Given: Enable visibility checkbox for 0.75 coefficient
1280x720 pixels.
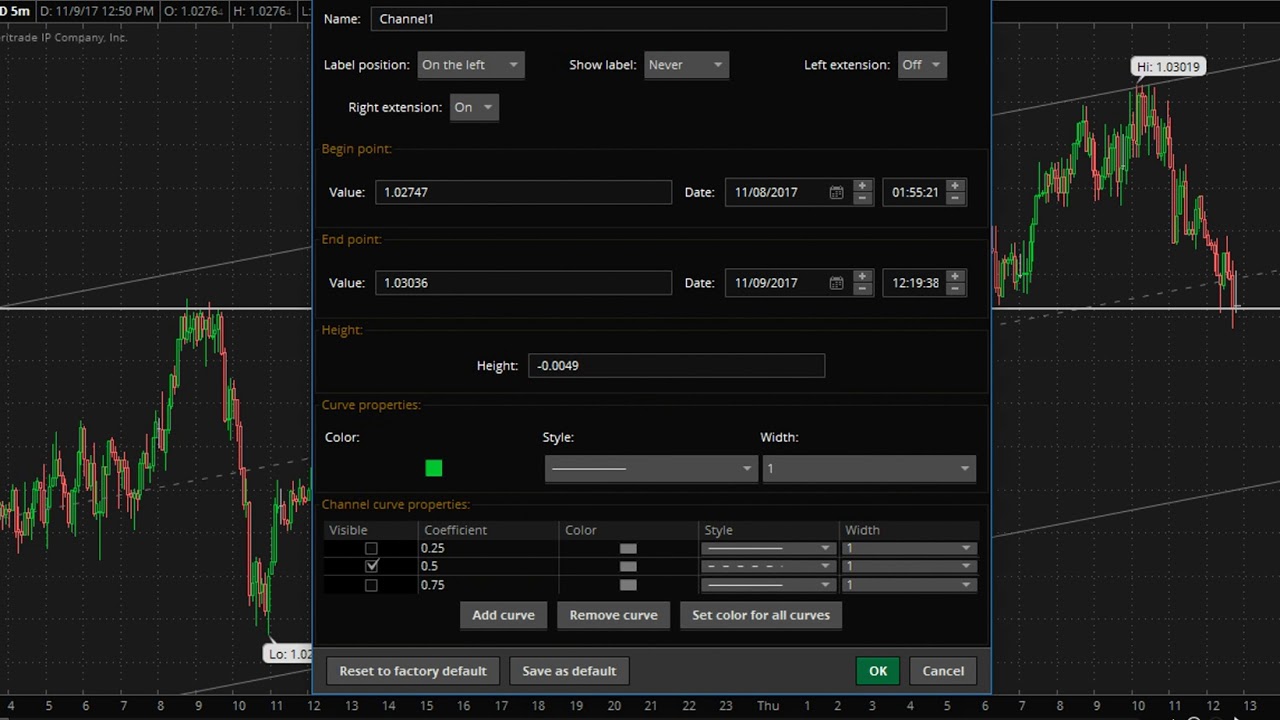Looking at the screenshot, I should pyautogui.click(x=371, y=585).
